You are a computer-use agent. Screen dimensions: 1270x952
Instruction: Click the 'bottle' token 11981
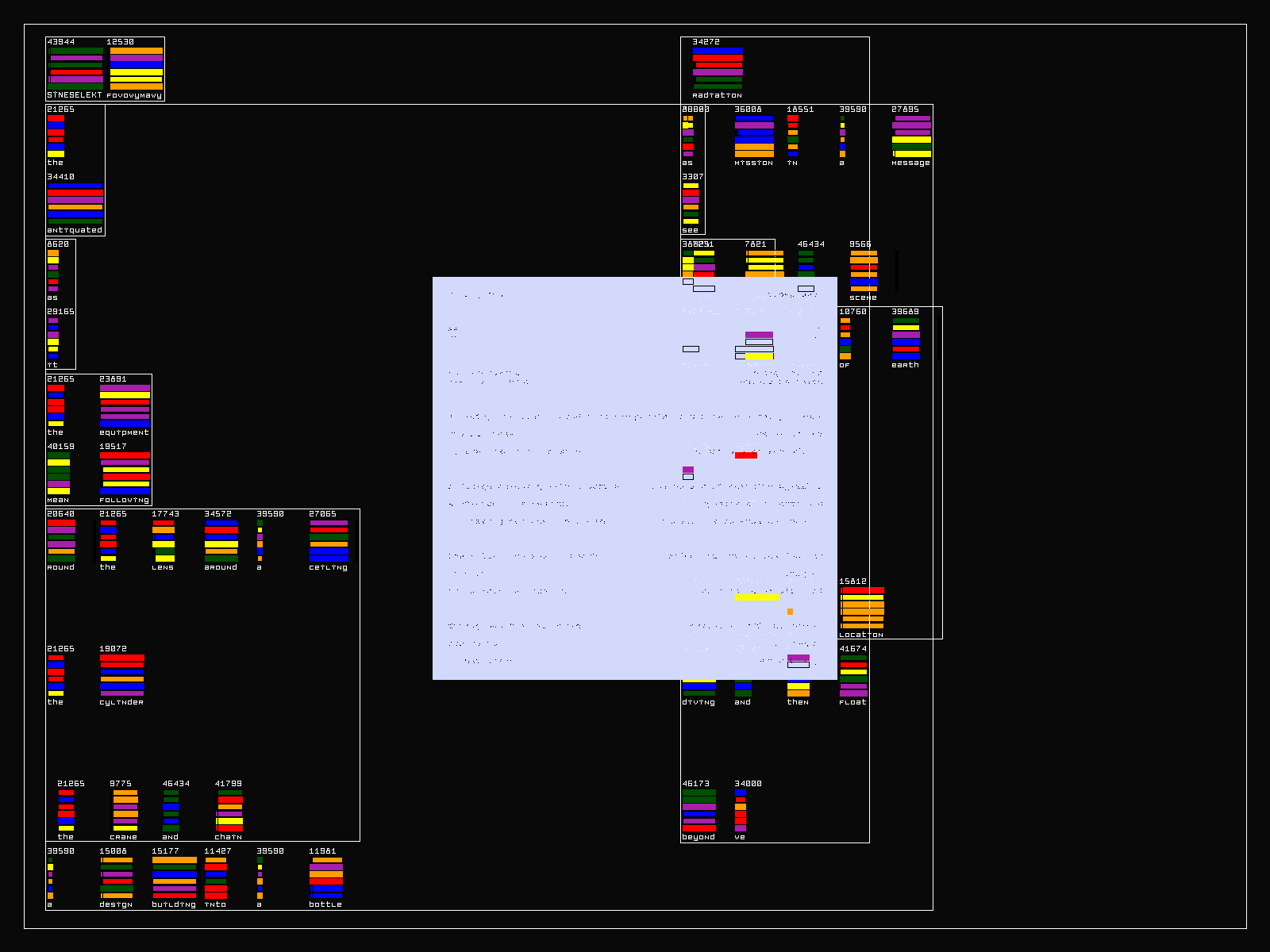326,877
